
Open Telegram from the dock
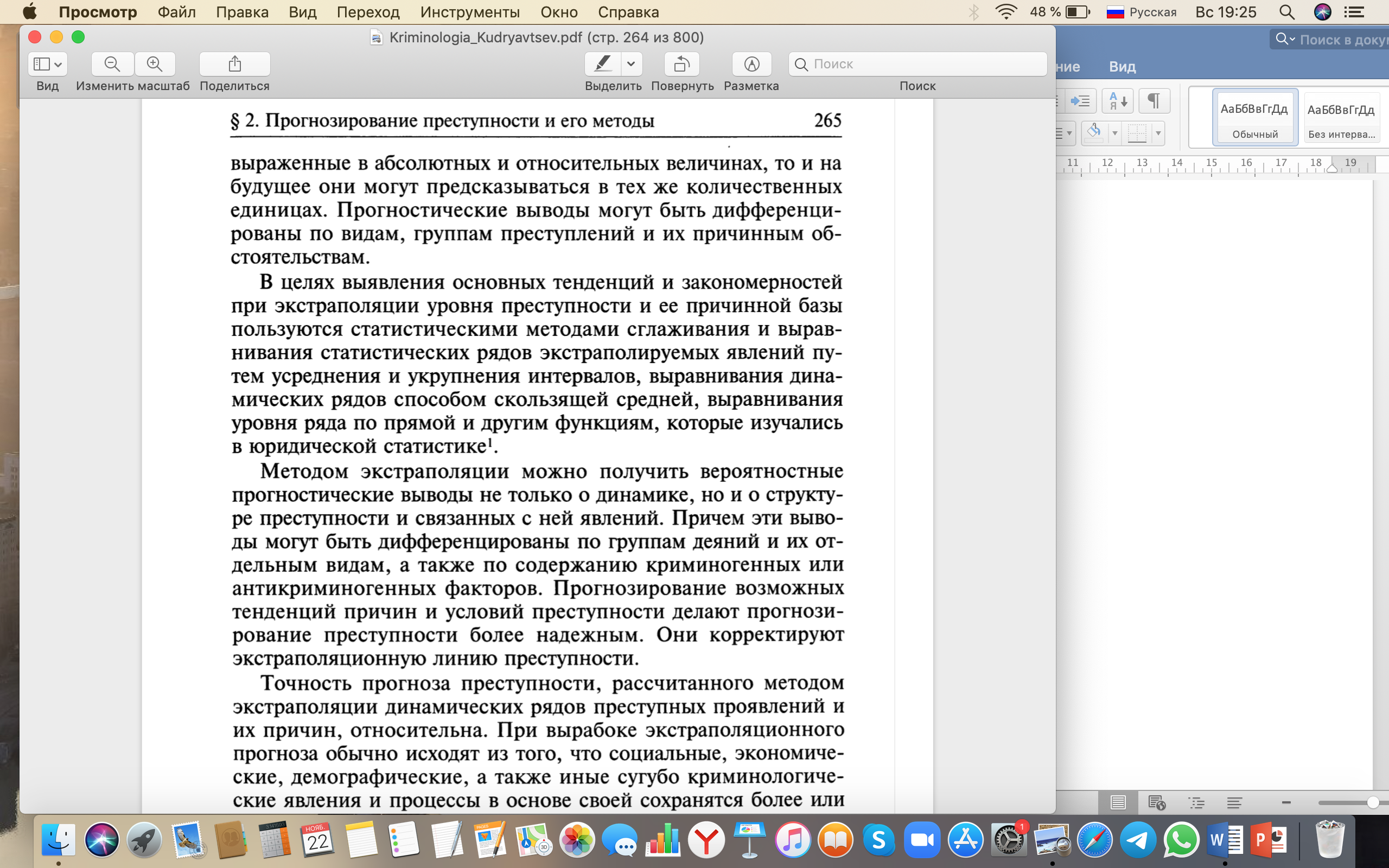(1138, 840)
